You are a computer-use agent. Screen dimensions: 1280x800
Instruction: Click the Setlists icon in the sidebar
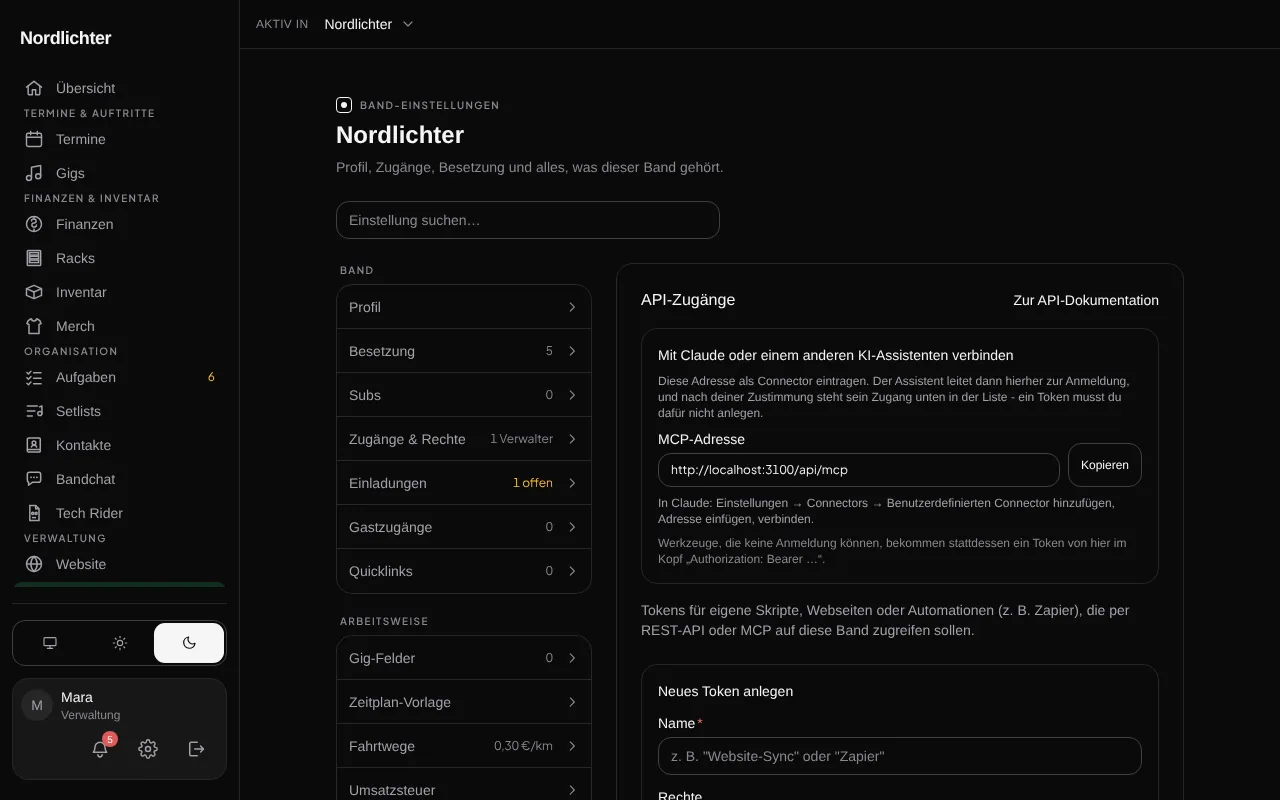(34, 411)
